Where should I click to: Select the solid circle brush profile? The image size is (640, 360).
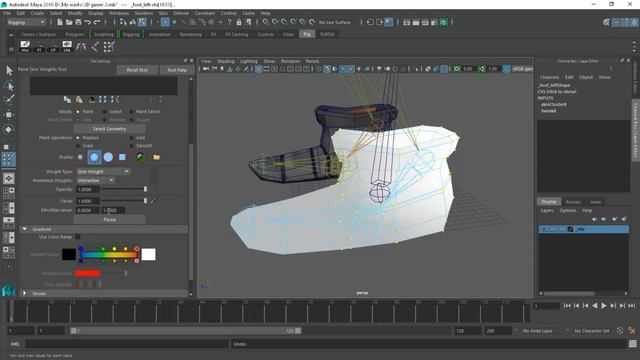[x=108, y=157]
